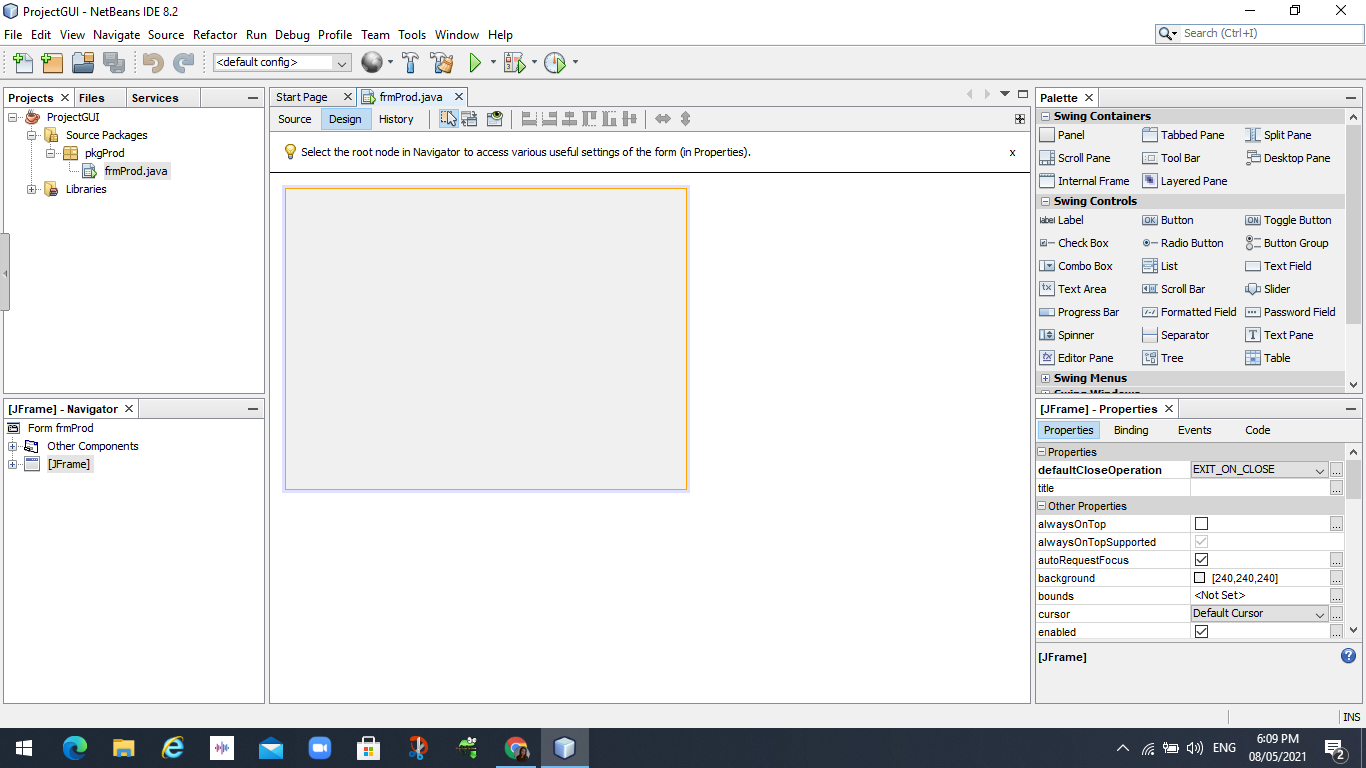This screenshot has height=768, width=1366.
Task: Click the JFrame design canvas
Action: [x=486, y=339]
